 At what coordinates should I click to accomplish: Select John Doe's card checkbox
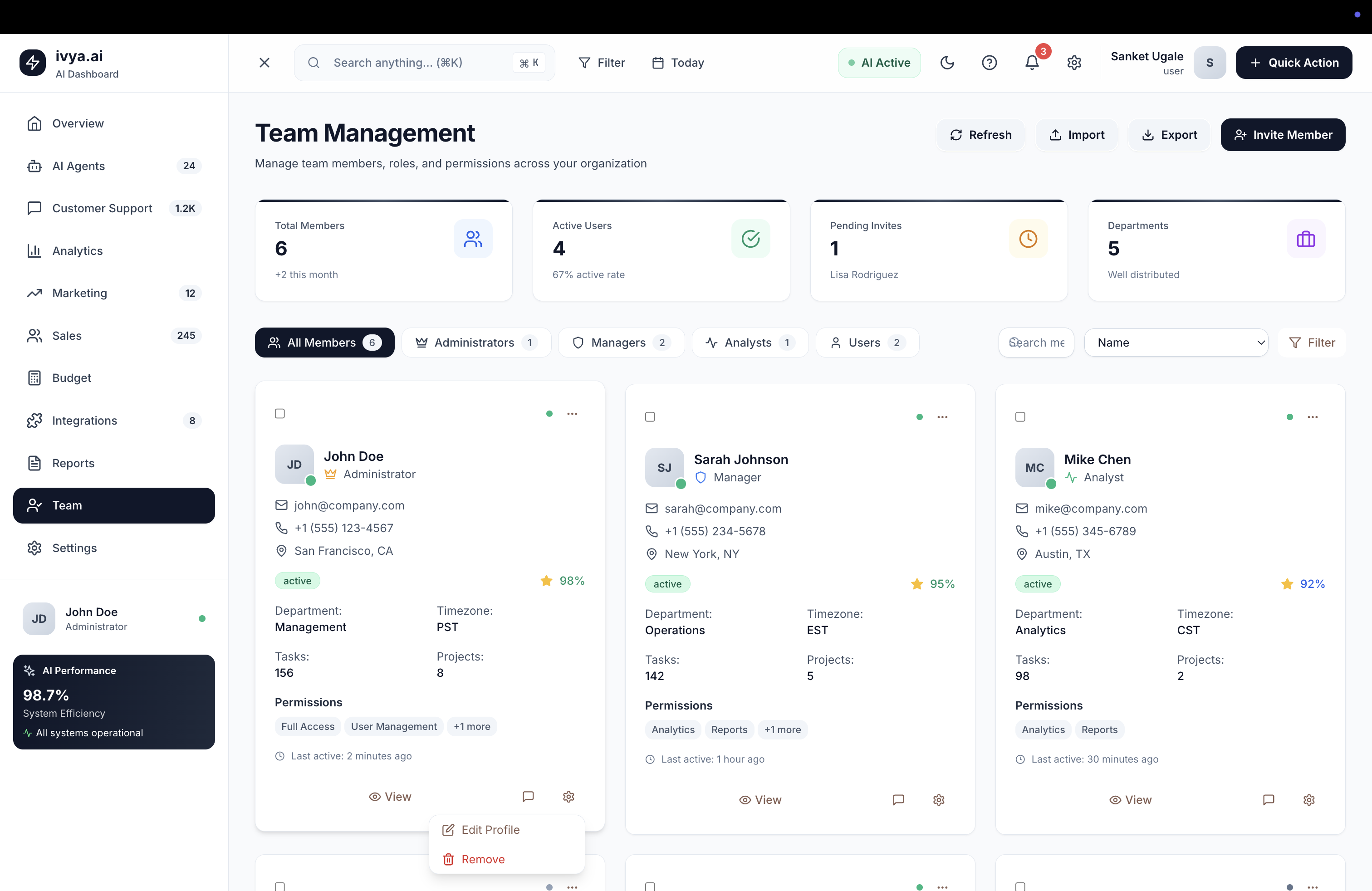280,413
